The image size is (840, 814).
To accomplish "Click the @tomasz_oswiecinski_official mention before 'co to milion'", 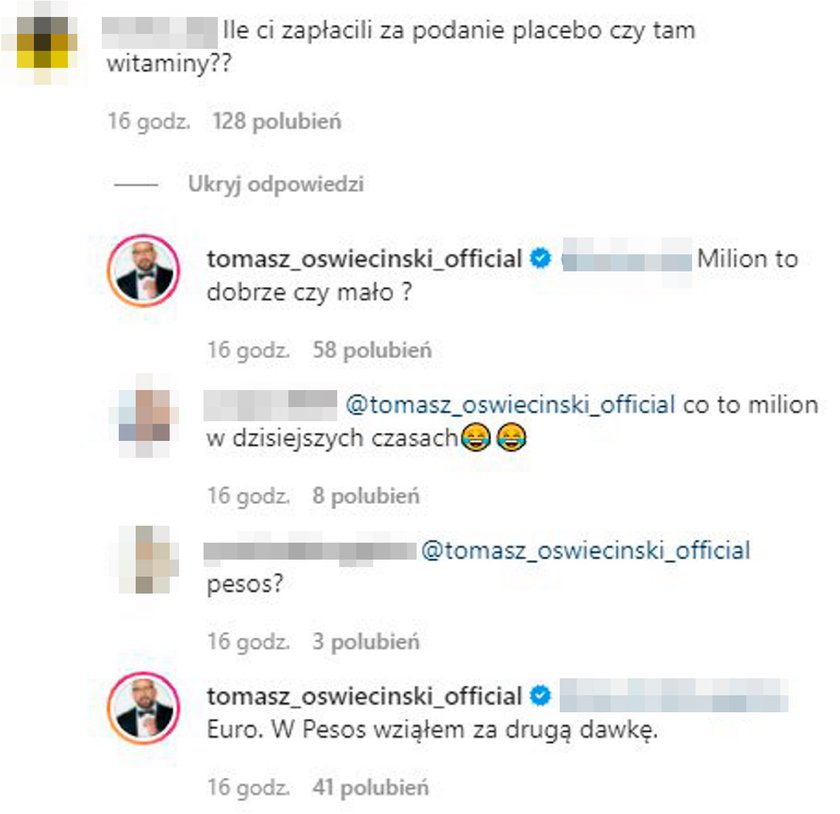I will tap(511, 405).
